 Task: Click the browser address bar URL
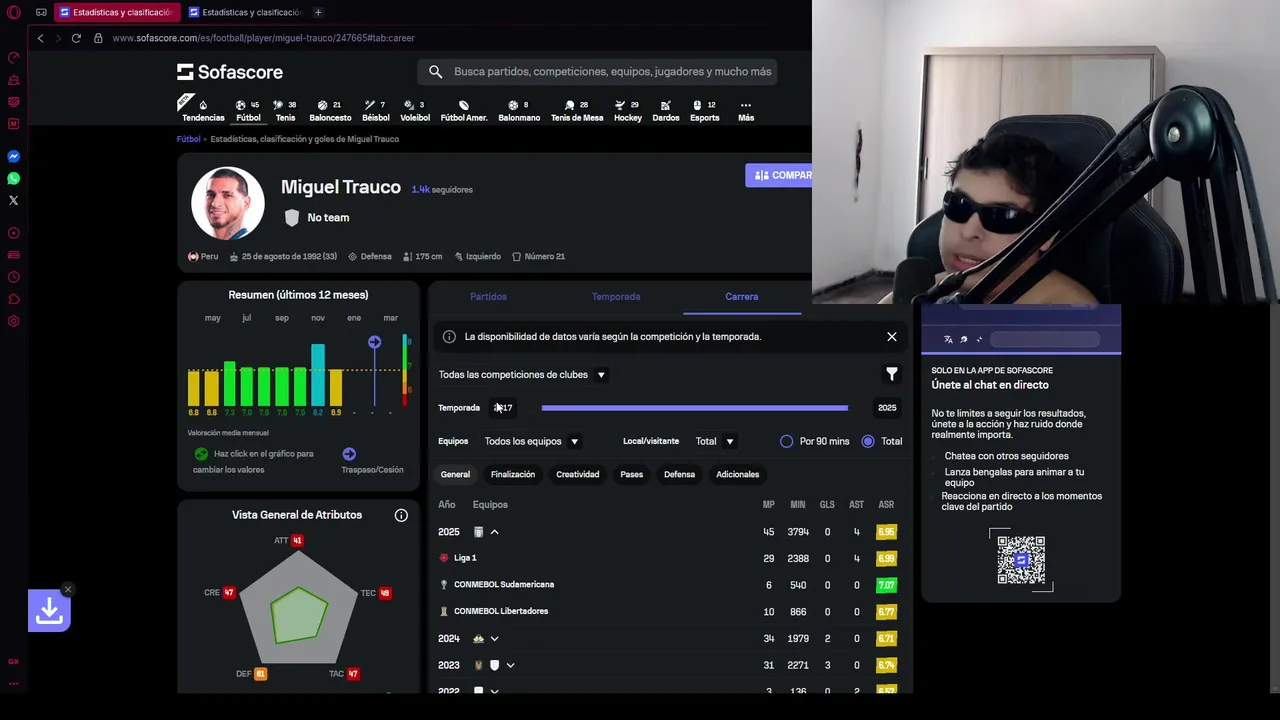pos(264,38)
